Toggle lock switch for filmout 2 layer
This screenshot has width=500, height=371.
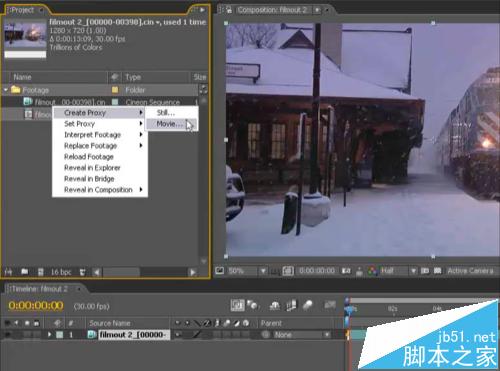coord(36,334)
